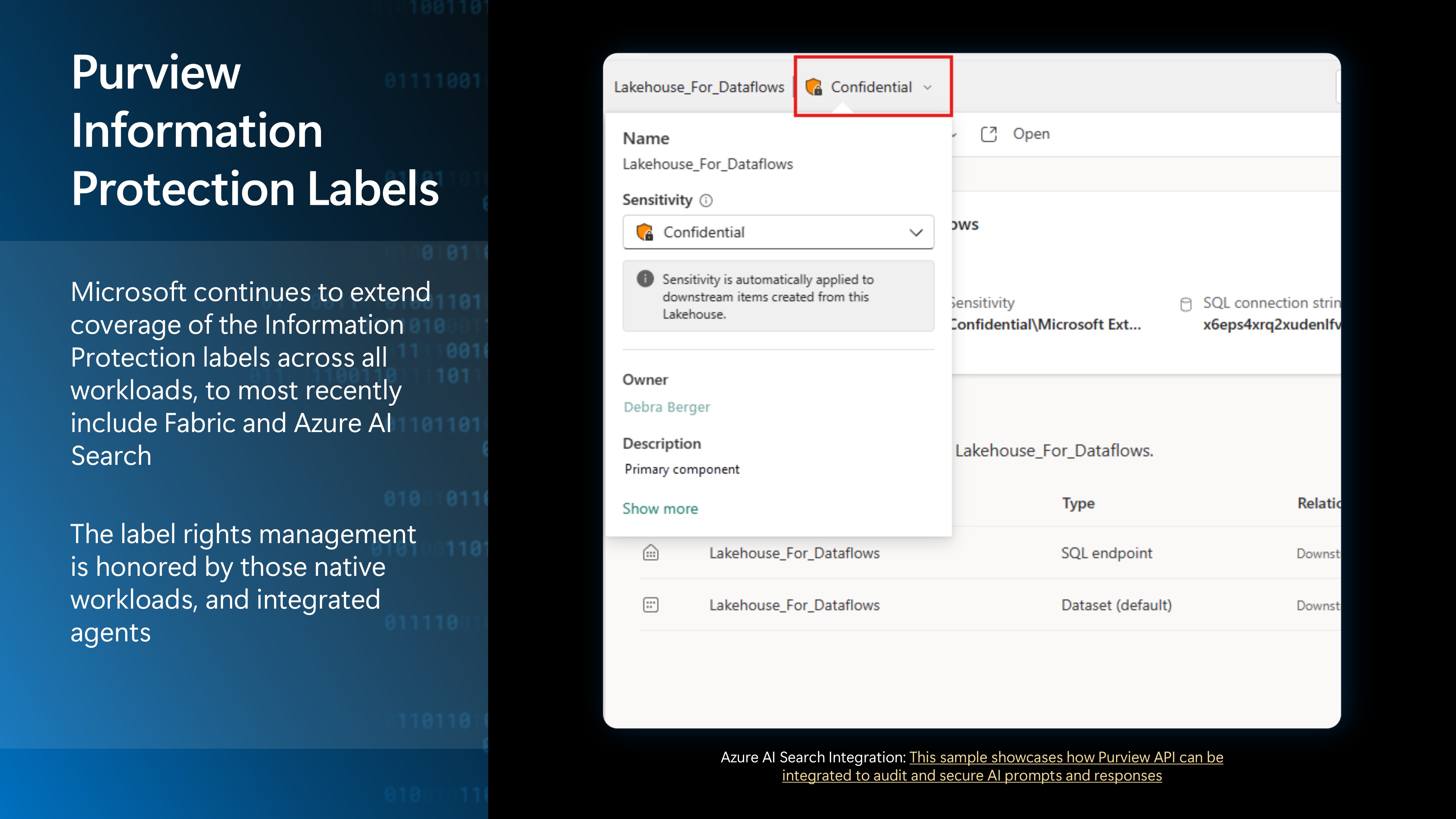
Task: Click the SQL connection string database icon
Action: [1186, 304]
